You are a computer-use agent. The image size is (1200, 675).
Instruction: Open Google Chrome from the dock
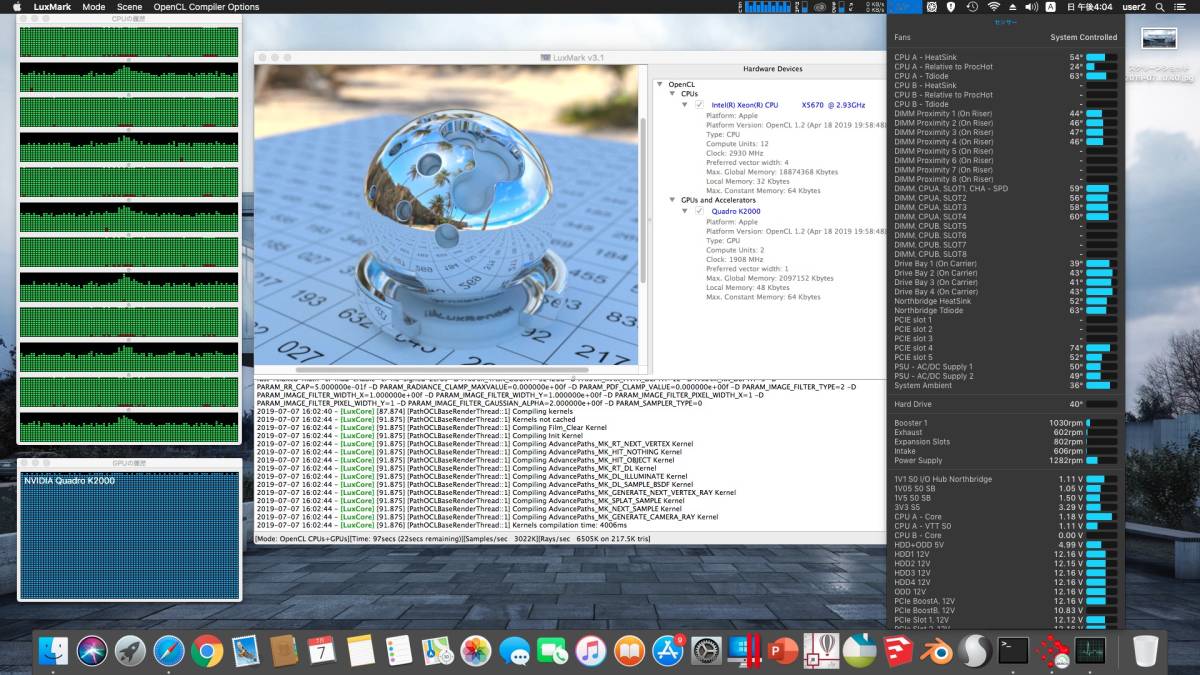point(207,651)
